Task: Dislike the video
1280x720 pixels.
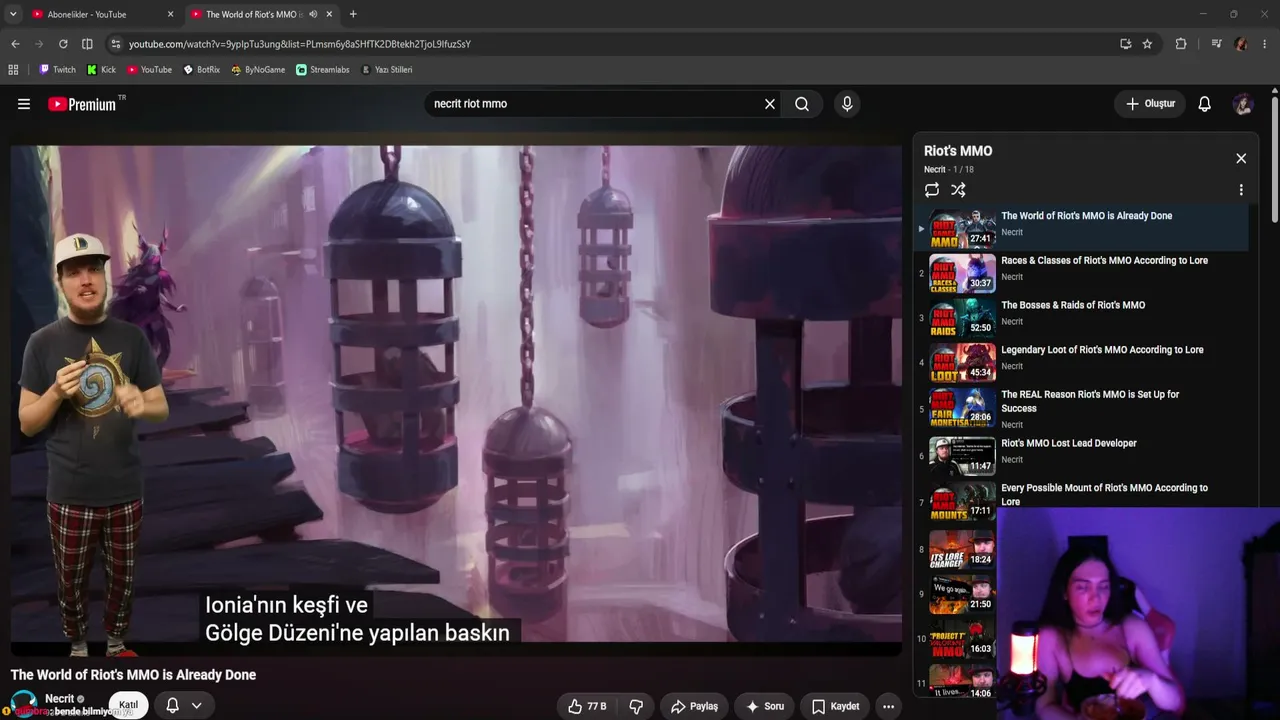Action: pos(636,706)
